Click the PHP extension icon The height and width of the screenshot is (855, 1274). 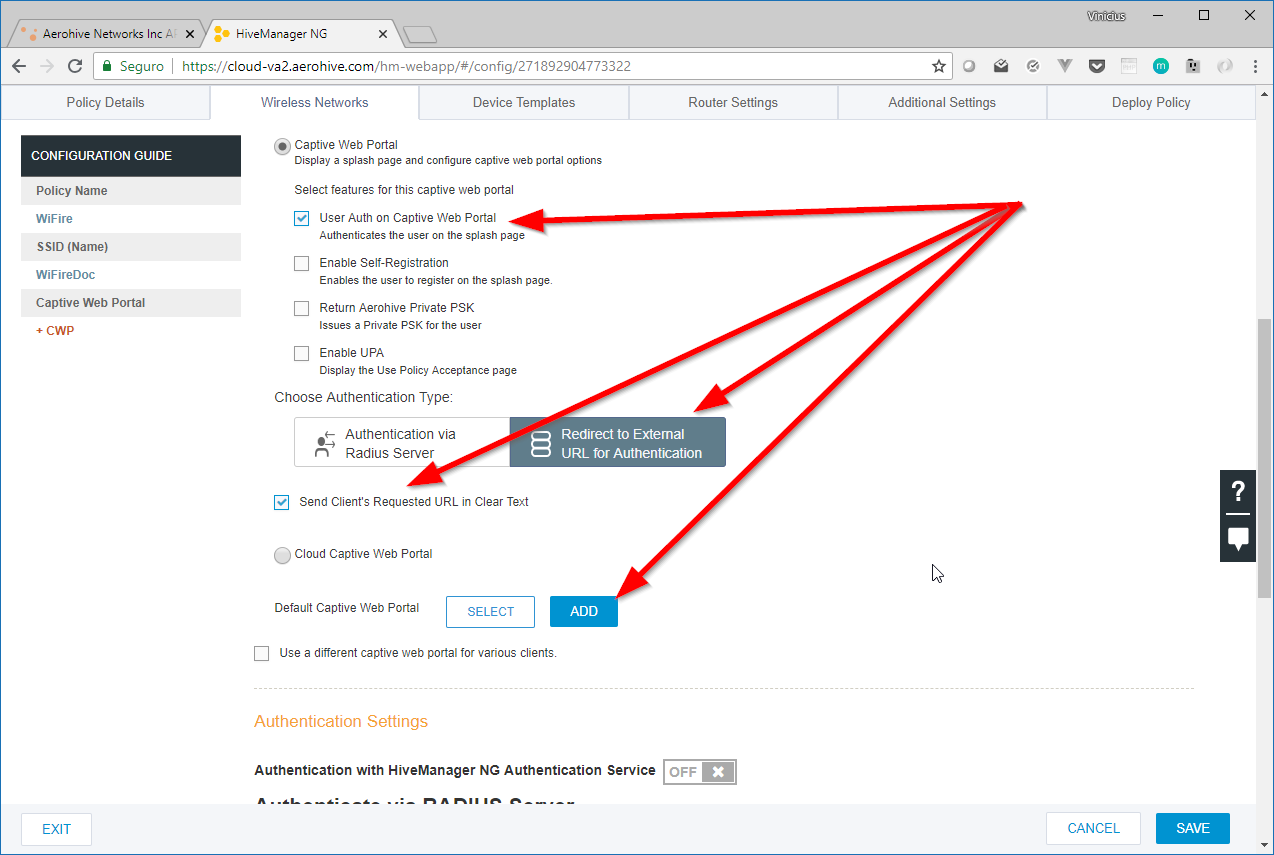tap(1128, 66)
